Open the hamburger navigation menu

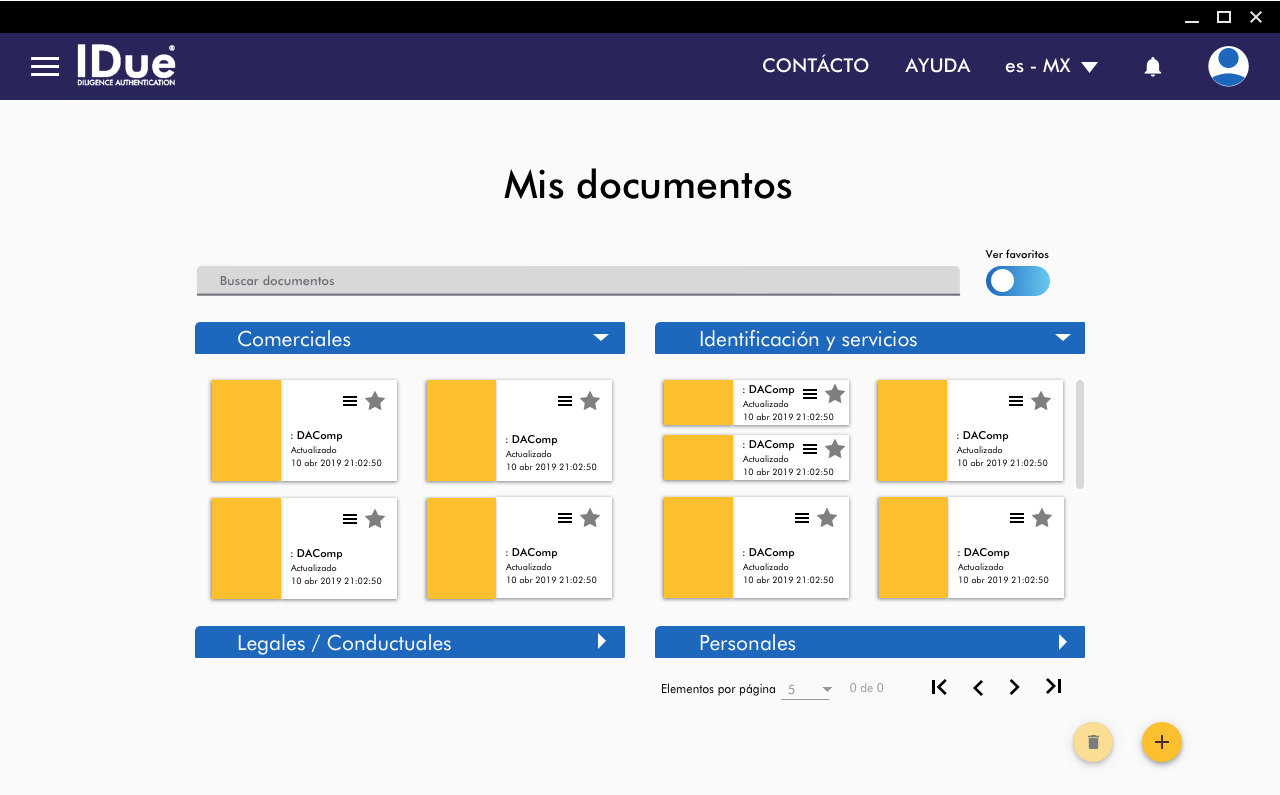(45, 67)
